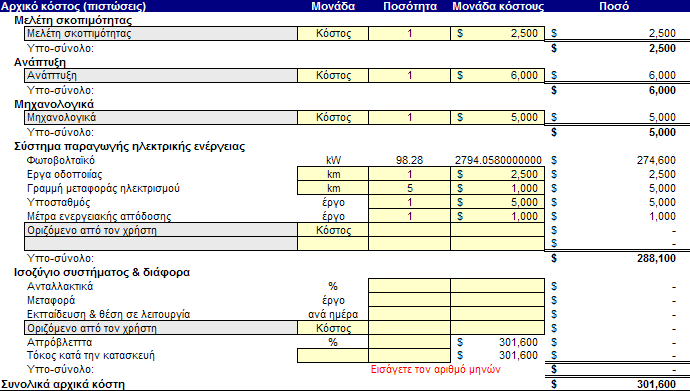The image size is (690, 391).
Task: Click the Εργα οδοποιίας km unit cell
Action: pos(333,174)
